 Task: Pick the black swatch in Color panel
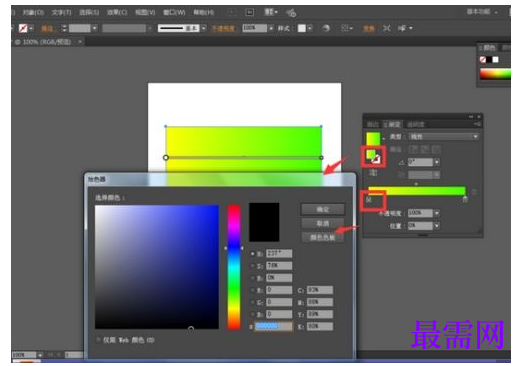coord(489,59)
